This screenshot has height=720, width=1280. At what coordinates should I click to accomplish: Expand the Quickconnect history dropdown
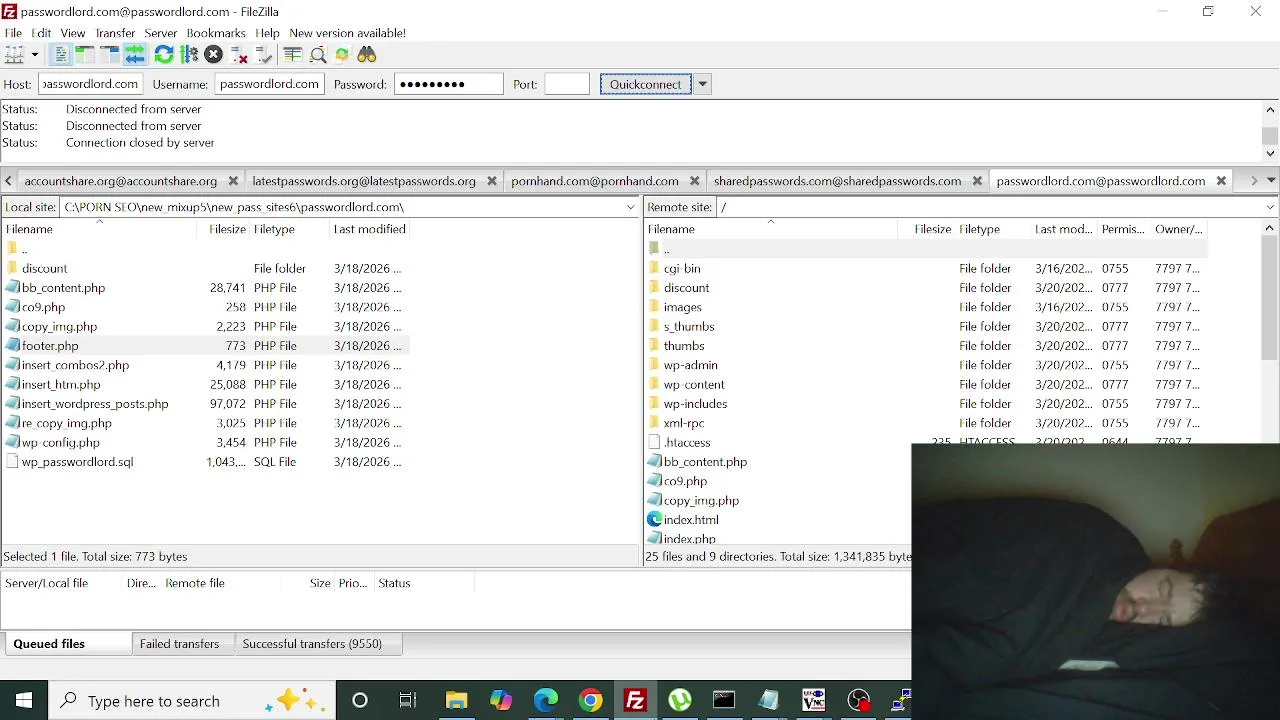tap(703, 84)
